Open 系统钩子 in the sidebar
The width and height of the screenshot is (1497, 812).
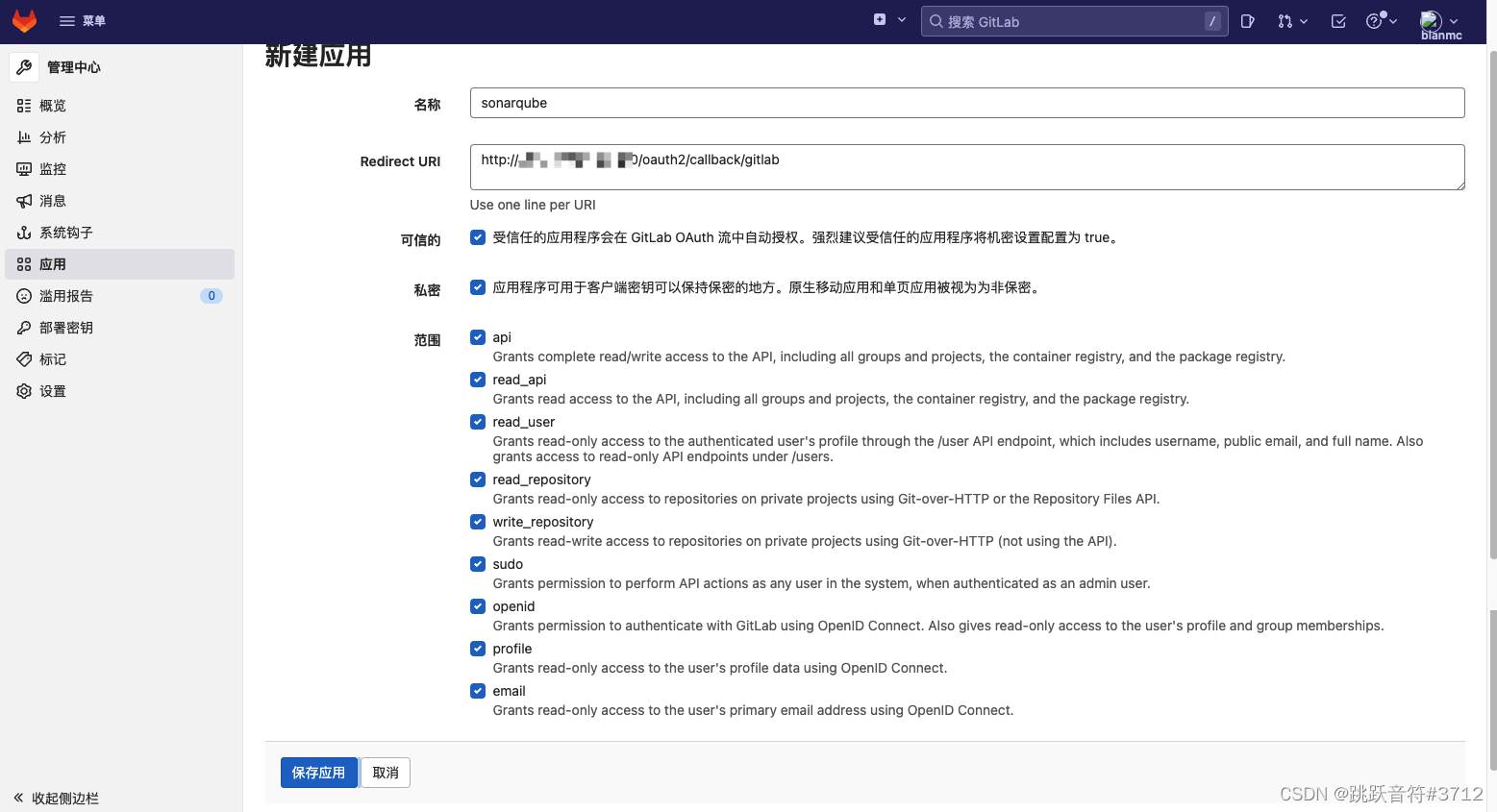tap(120, 233)
